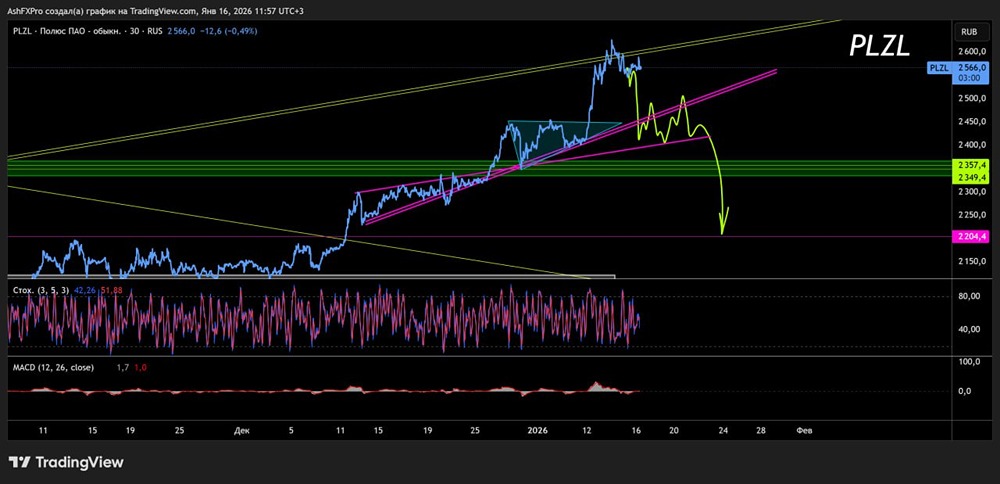The width and height of the screenshot is (1000, 484).
Task: Click the 2400,0 price axis label
Action: (973, 145)
